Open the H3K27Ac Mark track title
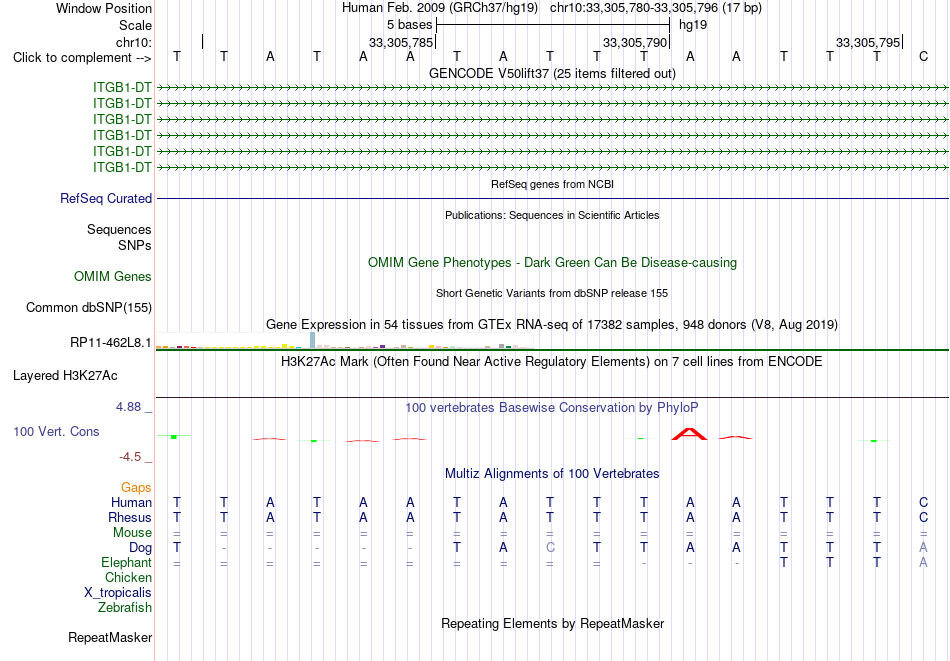 (552, 362)
